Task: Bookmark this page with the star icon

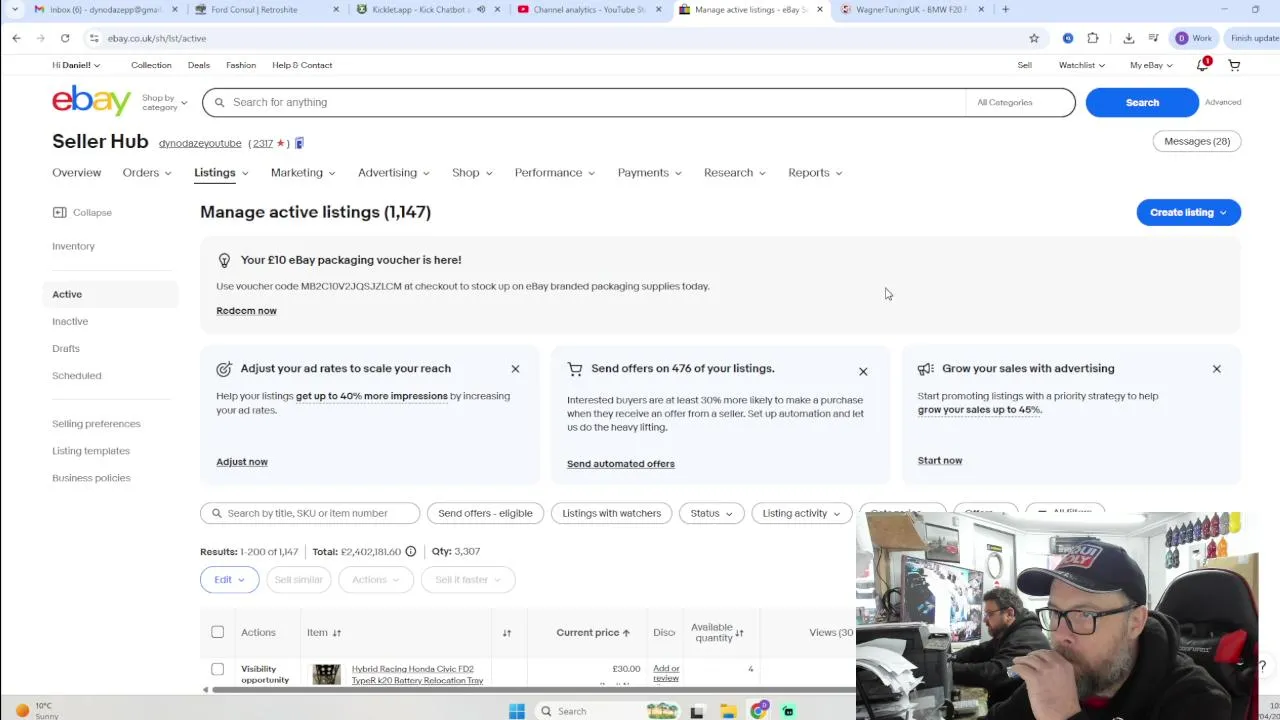Action: tap(1034, 38)
